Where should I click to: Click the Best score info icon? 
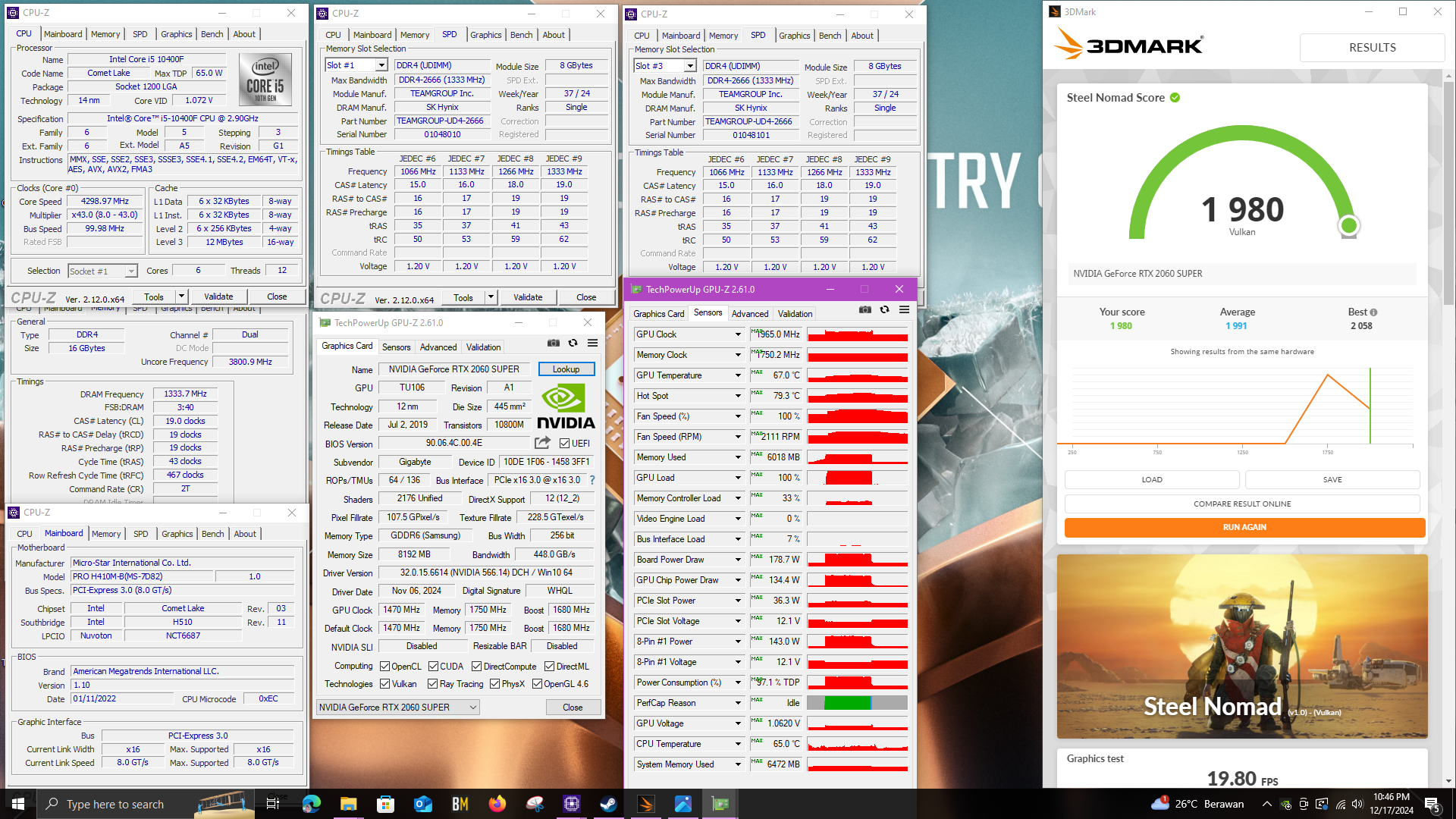pos(1373,312)
